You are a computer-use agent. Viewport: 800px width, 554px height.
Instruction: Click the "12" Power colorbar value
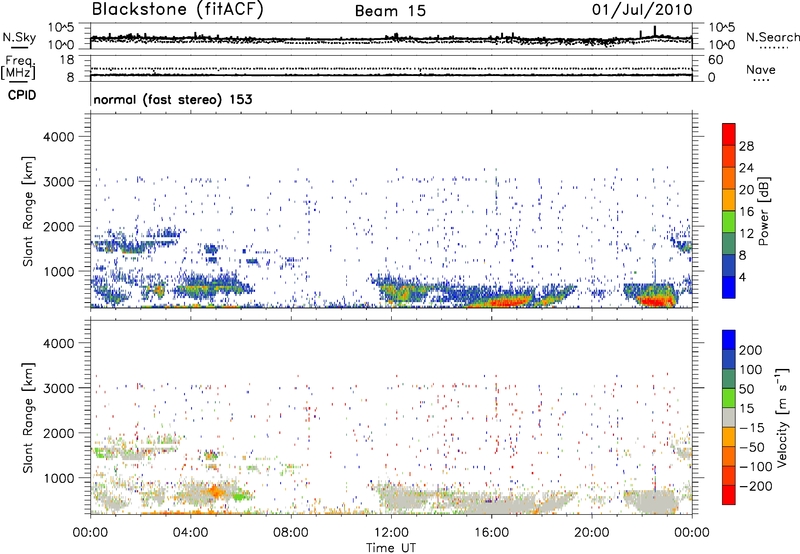[746, 234]
